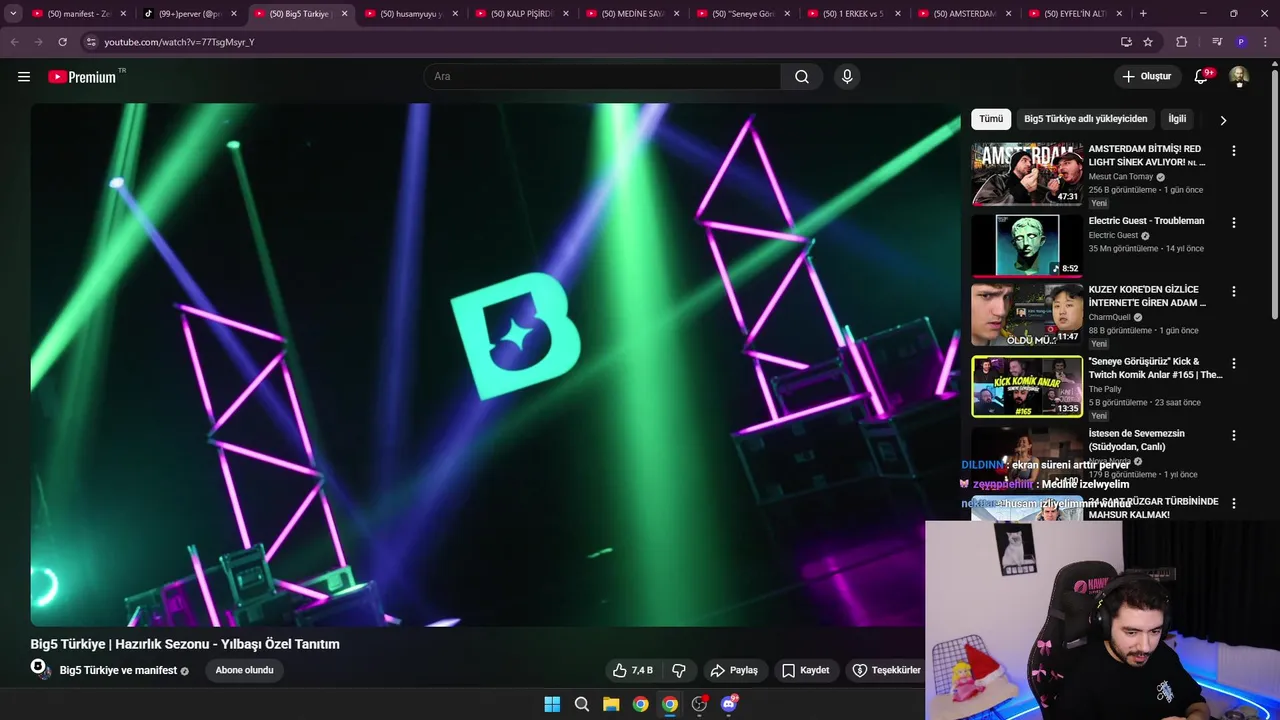Open the YouTube guide hamburger menu
The width and height of the screenshot is (1280, 720).
(x=24, y=77)
